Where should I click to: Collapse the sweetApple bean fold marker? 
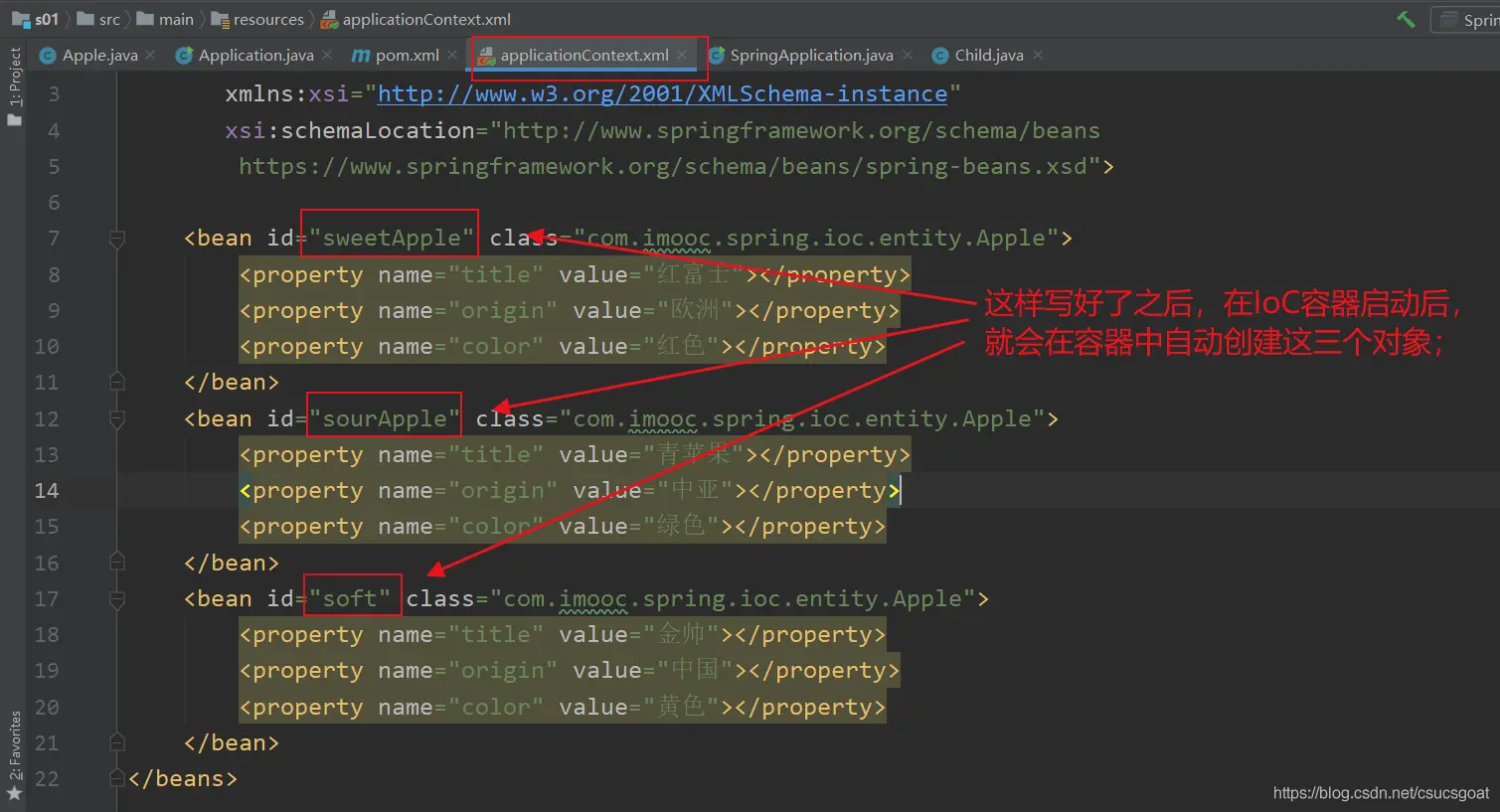tap(116, 239)
